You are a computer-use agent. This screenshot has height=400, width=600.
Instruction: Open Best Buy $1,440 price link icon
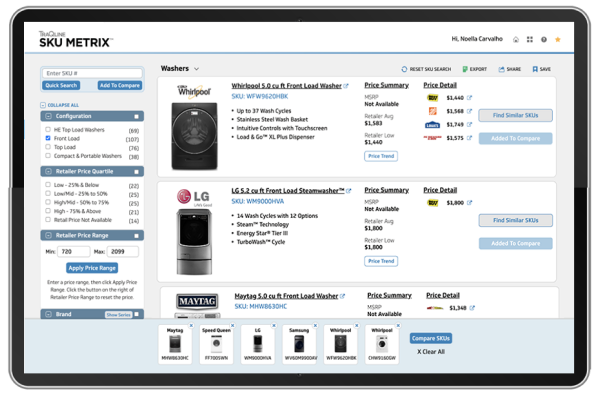(x=470, y=98)
